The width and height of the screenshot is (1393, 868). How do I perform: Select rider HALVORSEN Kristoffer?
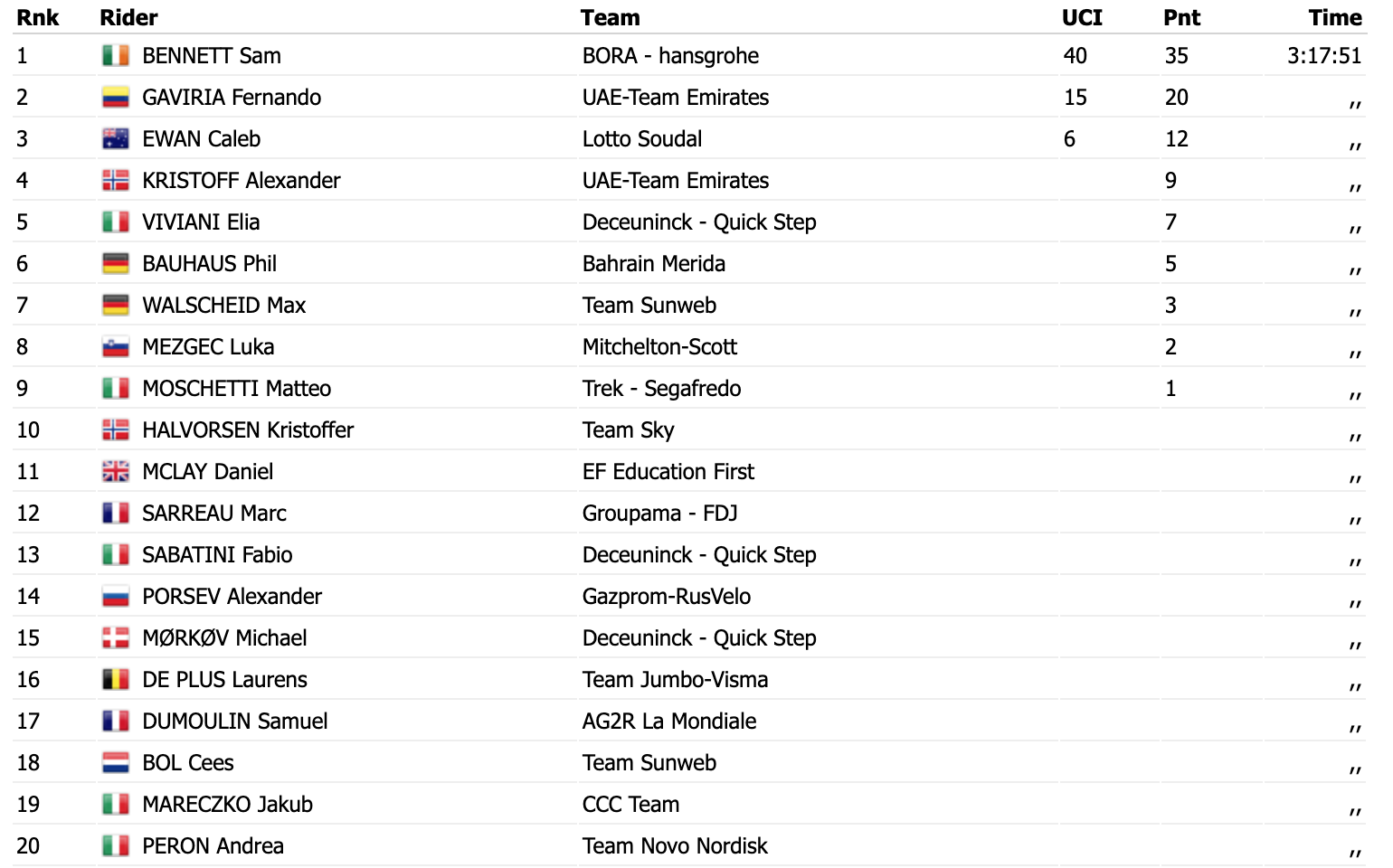(x=248, y=430)
